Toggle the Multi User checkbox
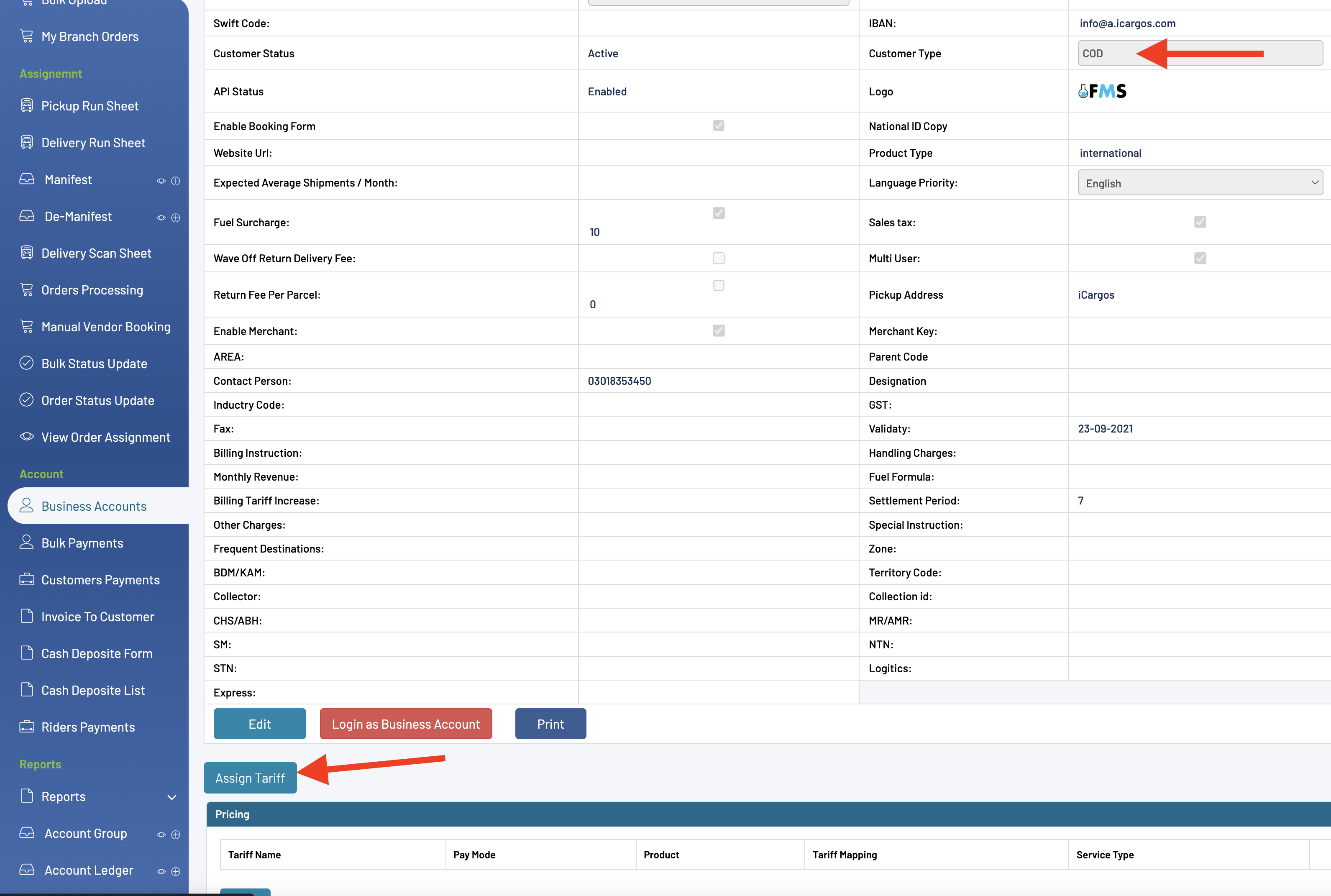 (x=1200, y=258)
